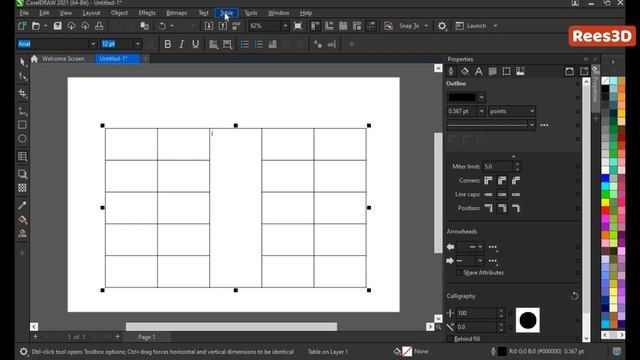Toggle Bold text formatting

click(x=167, y=44)
